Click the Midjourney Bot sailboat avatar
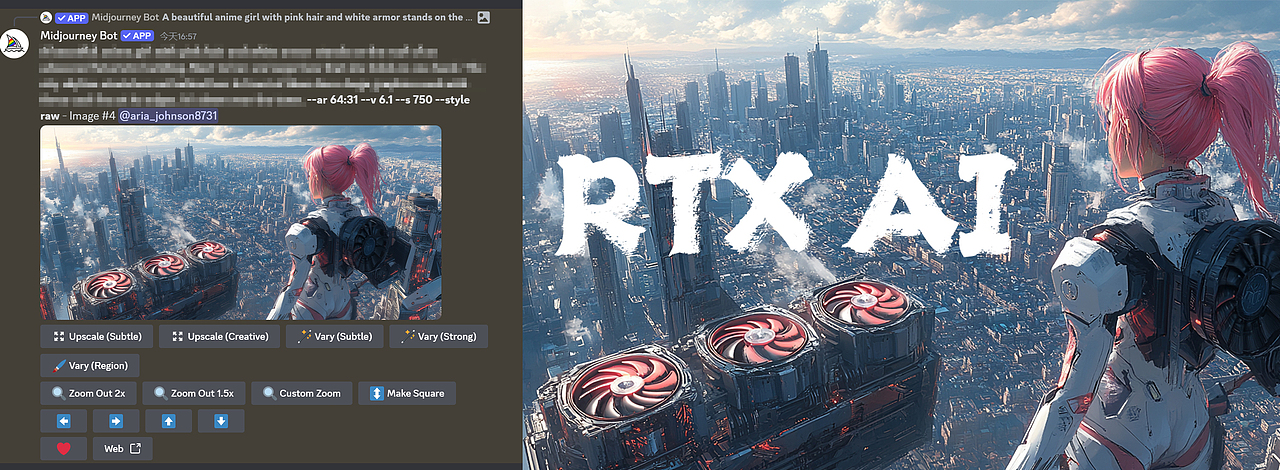Image resolution: width=1280 pixels, height=470 pixels. click(x=14, y=45)
